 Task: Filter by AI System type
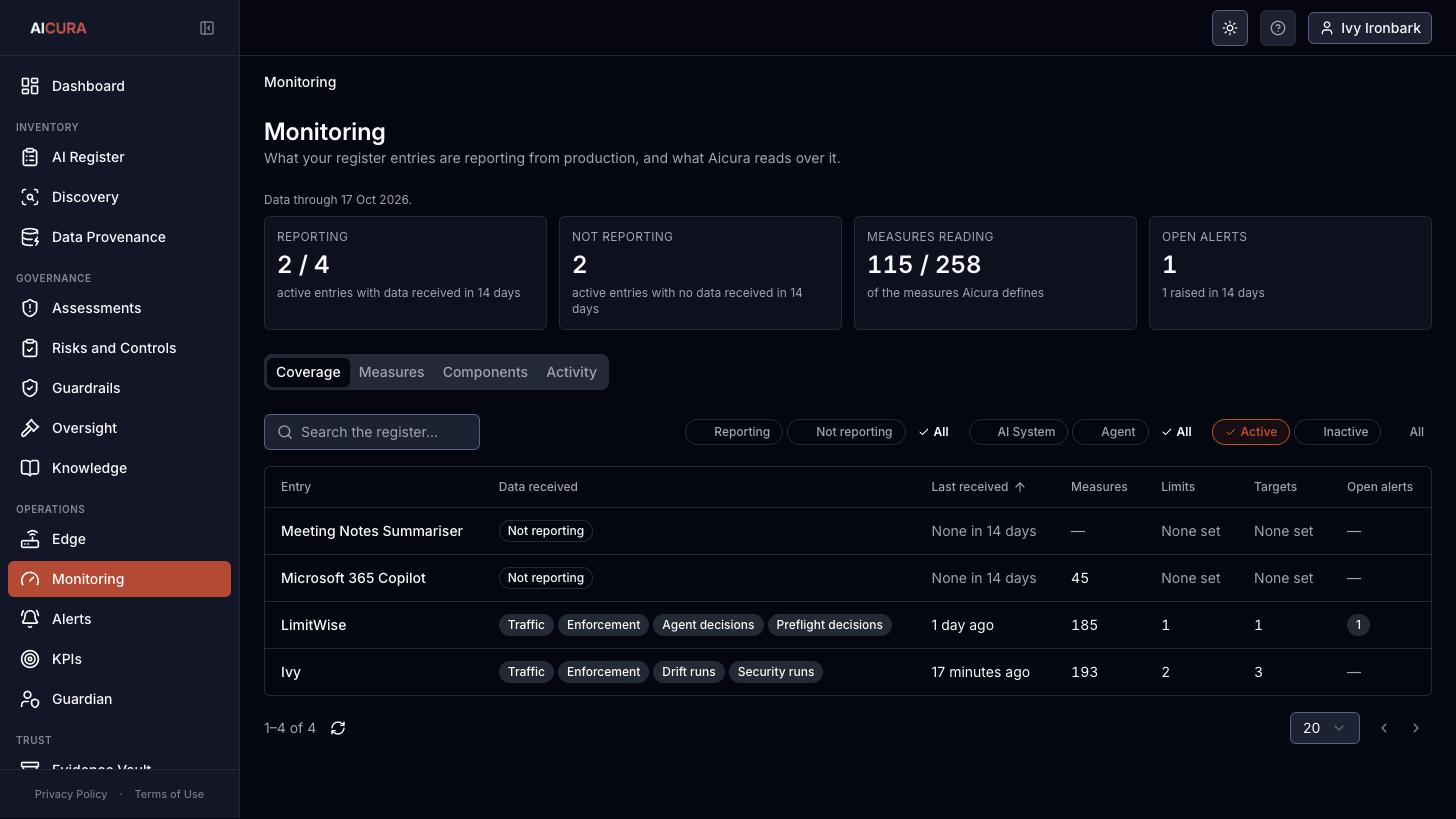tap(1018, 432)
